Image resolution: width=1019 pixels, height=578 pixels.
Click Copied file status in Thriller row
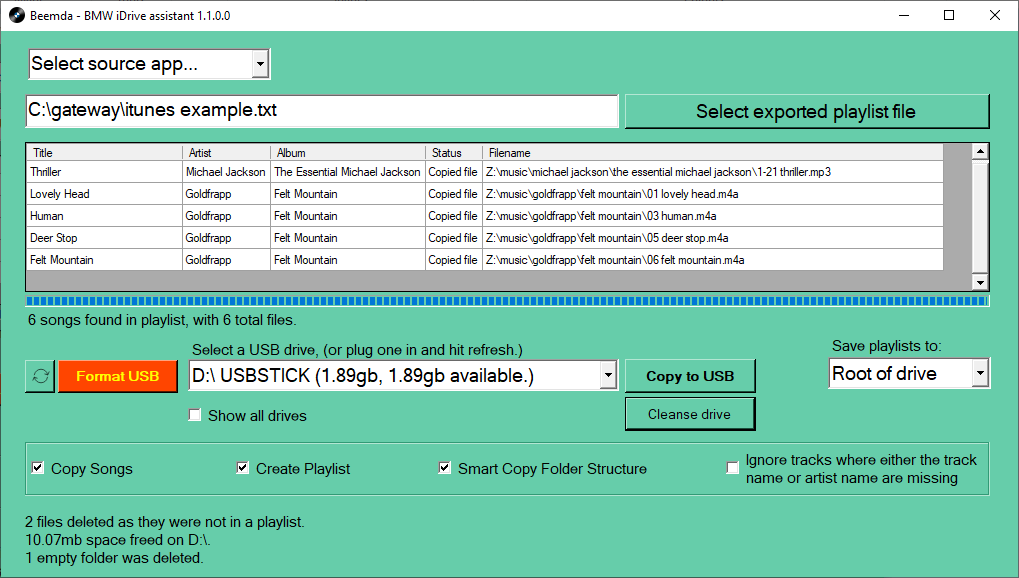454,172
